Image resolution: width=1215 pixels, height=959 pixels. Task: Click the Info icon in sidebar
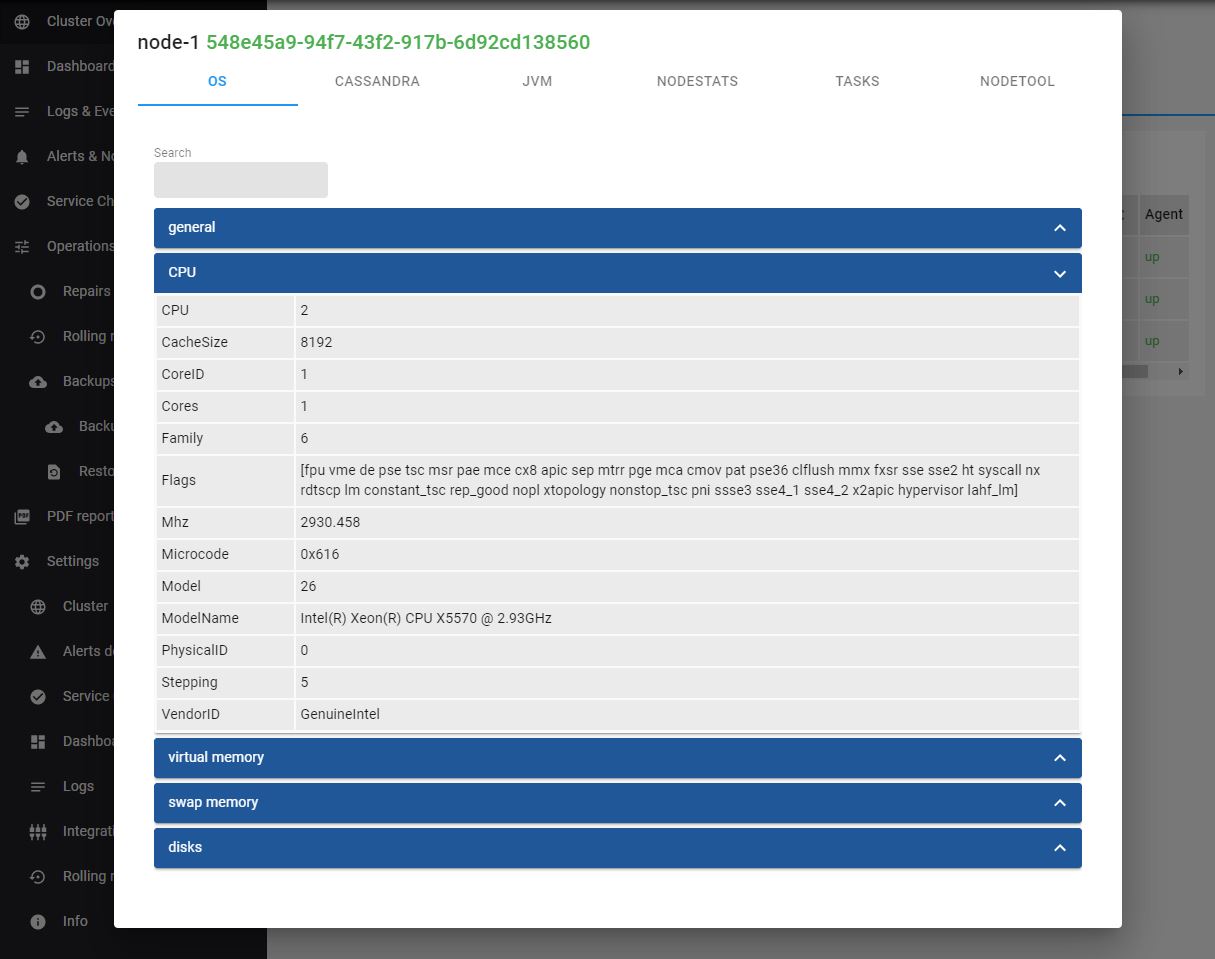point(38,922)
